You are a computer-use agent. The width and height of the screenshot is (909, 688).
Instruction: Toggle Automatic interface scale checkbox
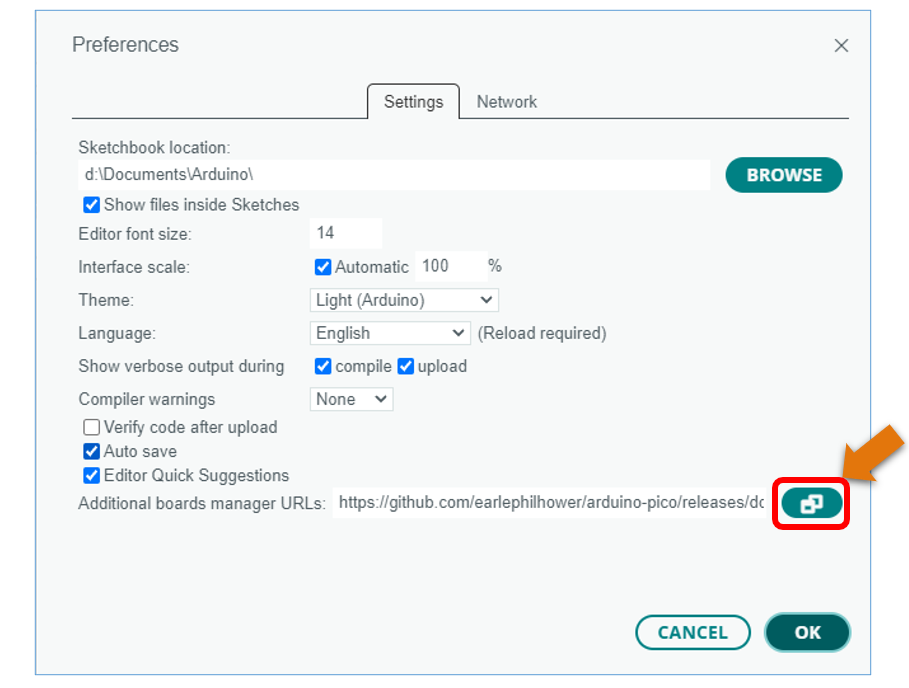(x=323, y=267)
